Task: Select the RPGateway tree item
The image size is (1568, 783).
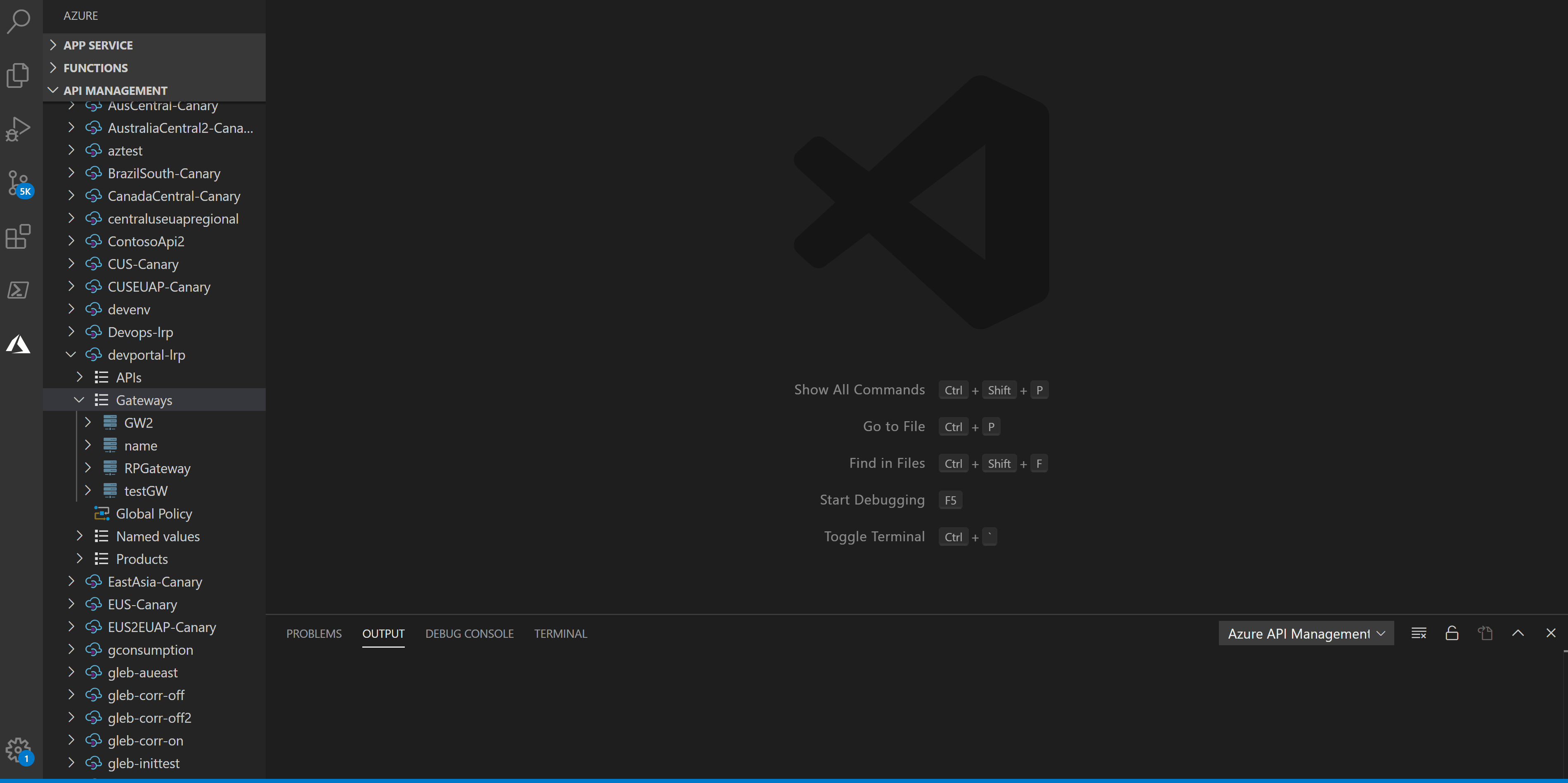Action: tap(157, 468)
